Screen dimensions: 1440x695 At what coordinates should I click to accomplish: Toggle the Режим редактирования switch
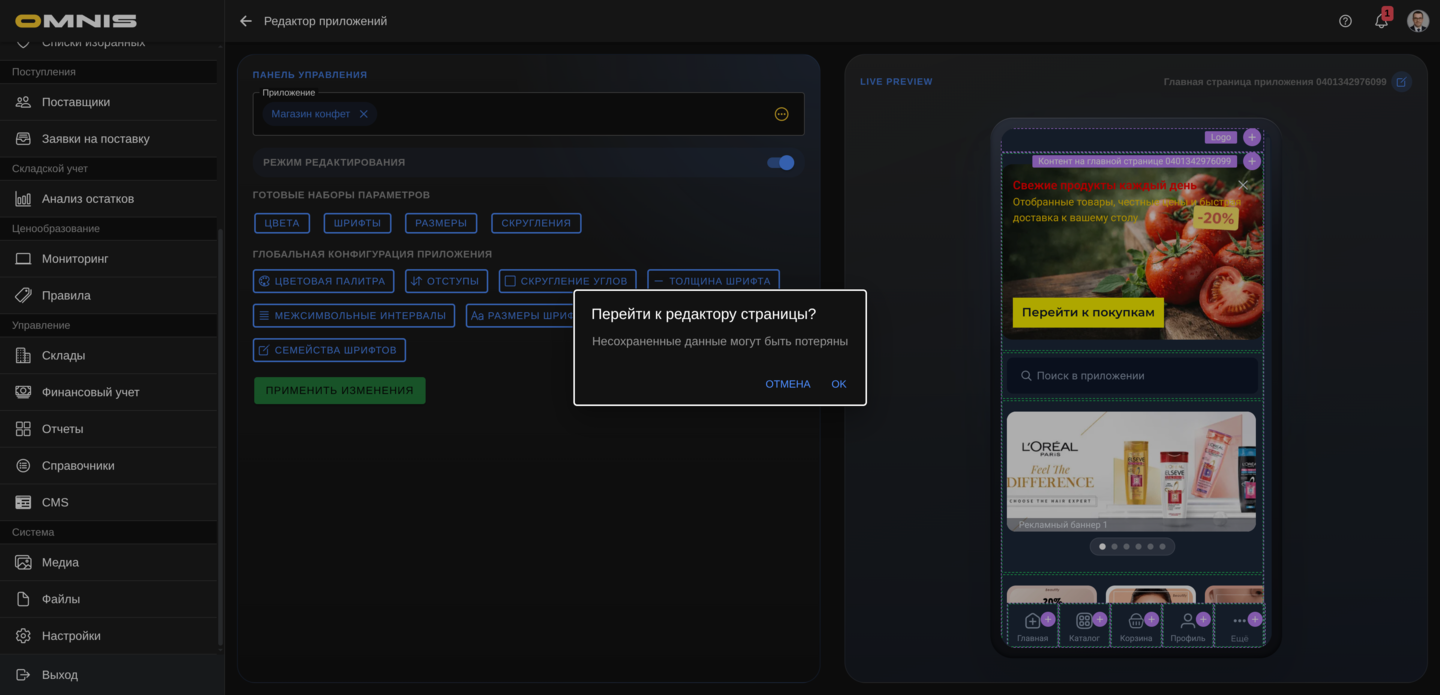tap(780, 162)
